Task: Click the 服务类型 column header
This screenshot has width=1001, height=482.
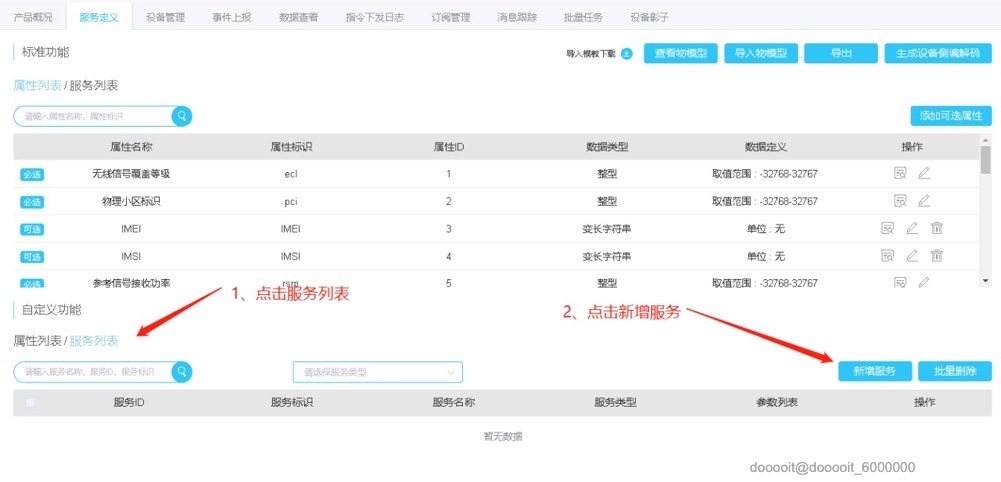Action: click(615, 403)
